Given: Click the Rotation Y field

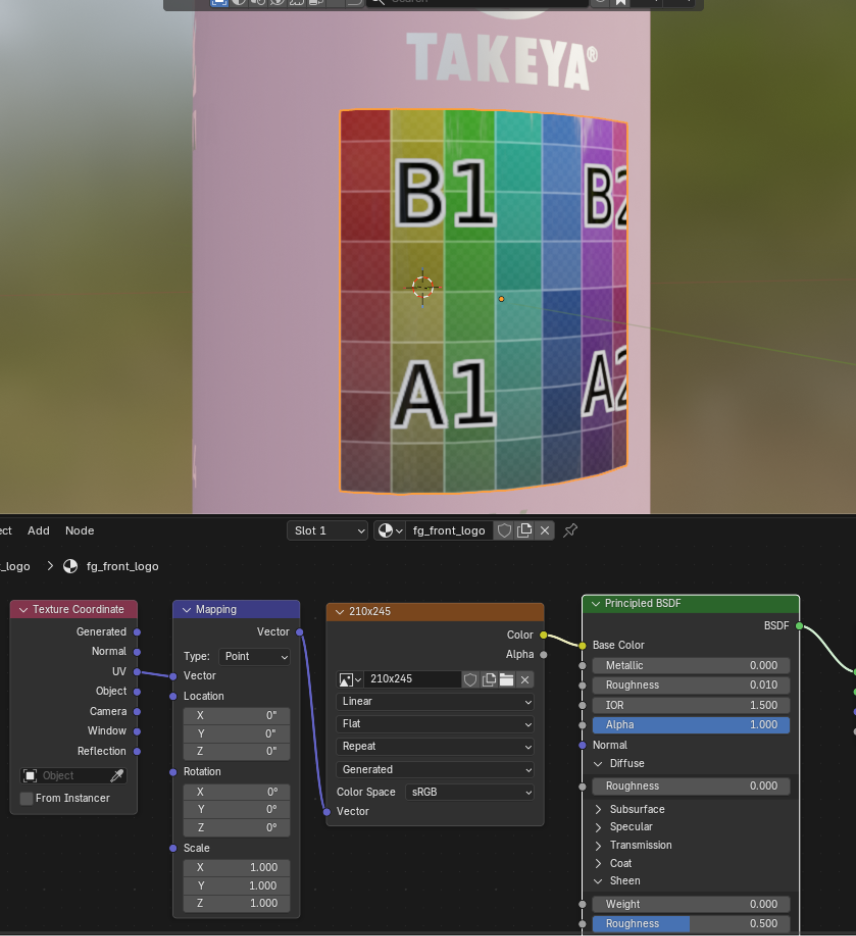Looking at the screenshot, I should (x=236, y=810).
